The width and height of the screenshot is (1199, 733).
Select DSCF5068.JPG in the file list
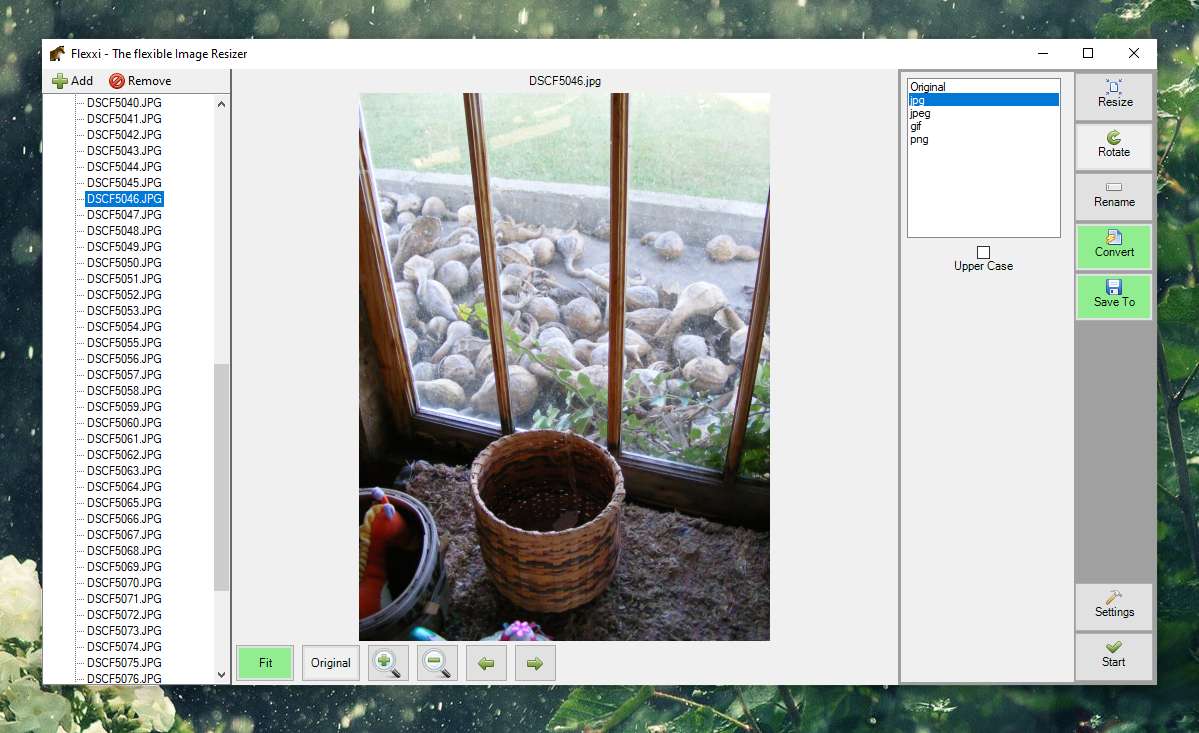coord(124,551)
